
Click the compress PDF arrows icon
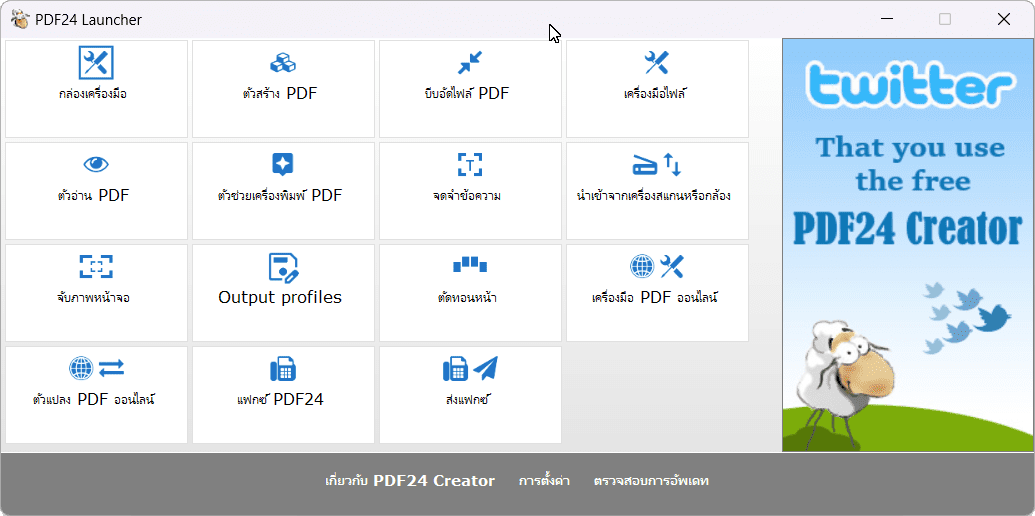point(470,63)
